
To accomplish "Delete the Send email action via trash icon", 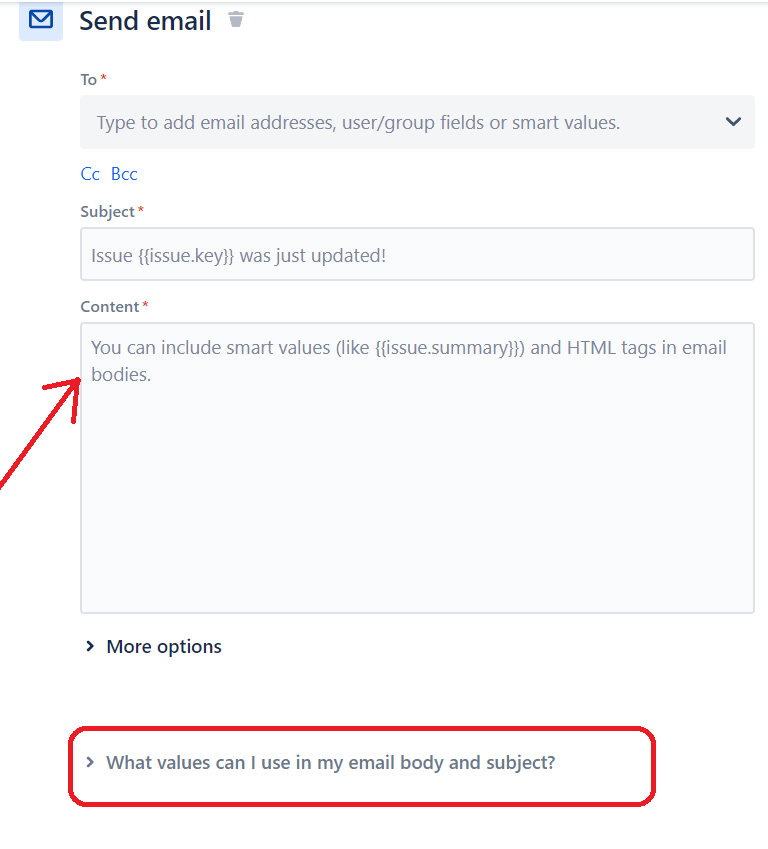I will 236,20.
